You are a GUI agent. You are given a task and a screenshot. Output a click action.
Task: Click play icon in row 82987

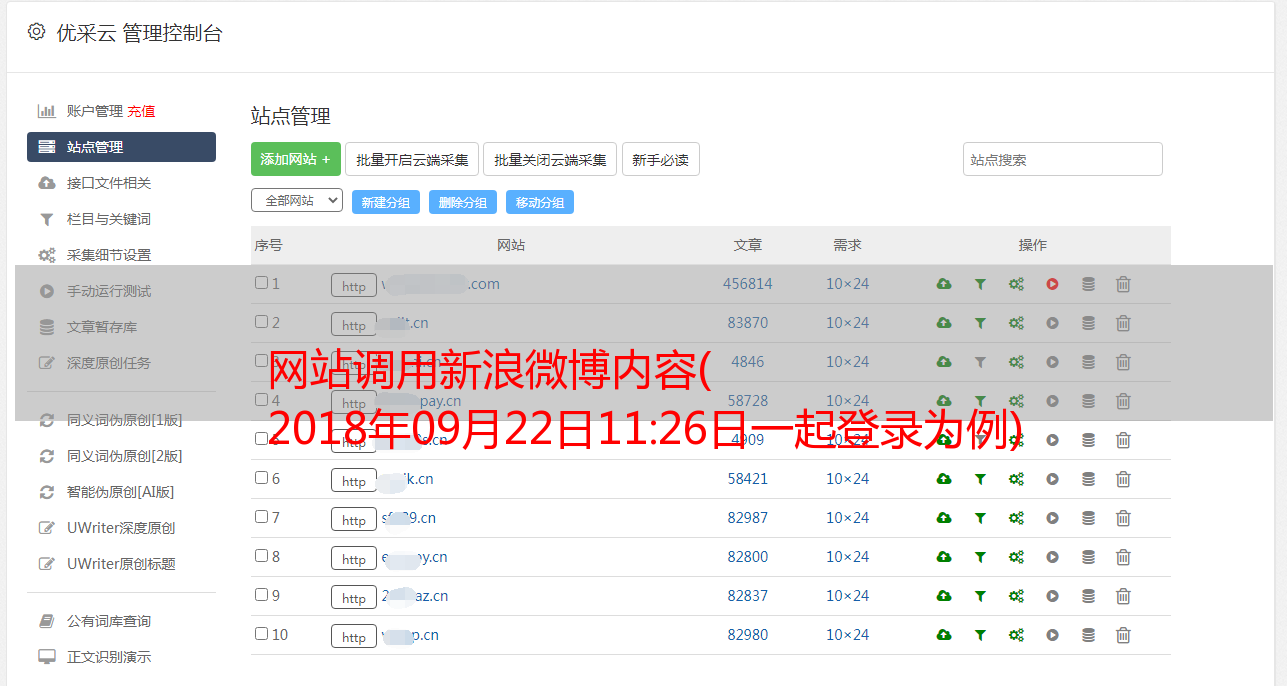click(1052, 518)
